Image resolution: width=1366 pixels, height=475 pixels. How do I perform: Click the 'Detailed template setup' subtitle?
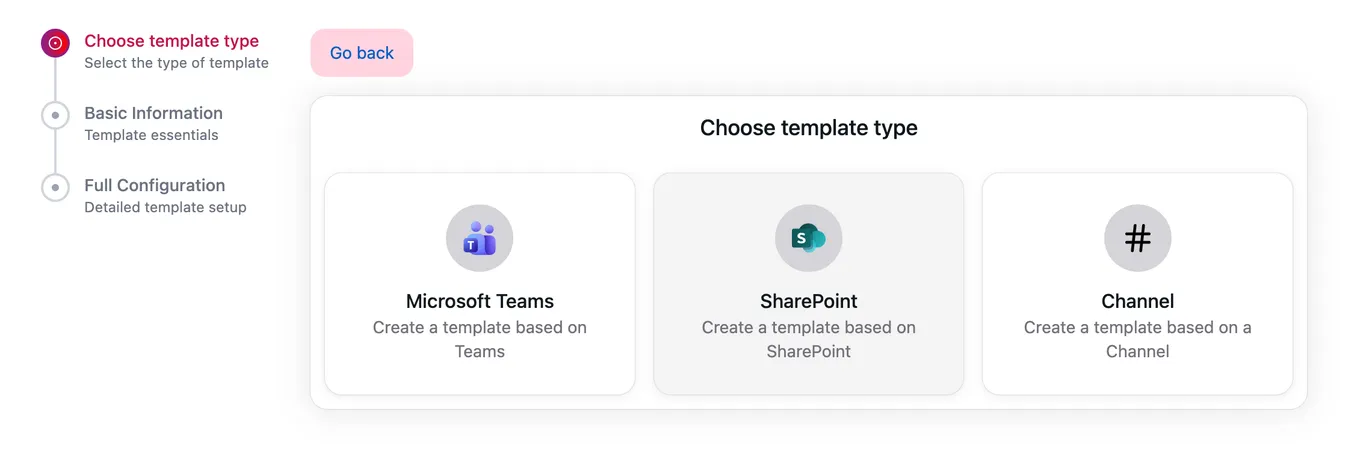[x=165, y=207]
